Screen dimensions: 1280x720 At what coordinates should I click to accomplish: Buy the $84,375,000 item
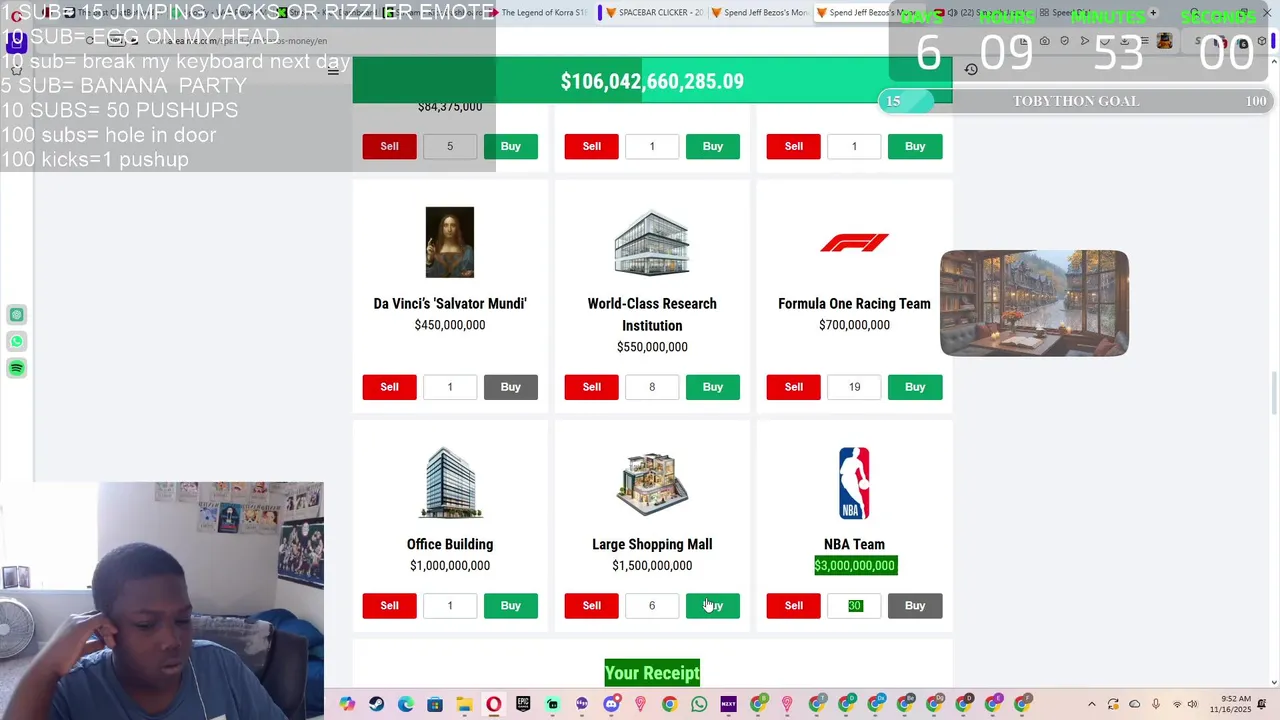pyautogui.click(x=511, y=146)
